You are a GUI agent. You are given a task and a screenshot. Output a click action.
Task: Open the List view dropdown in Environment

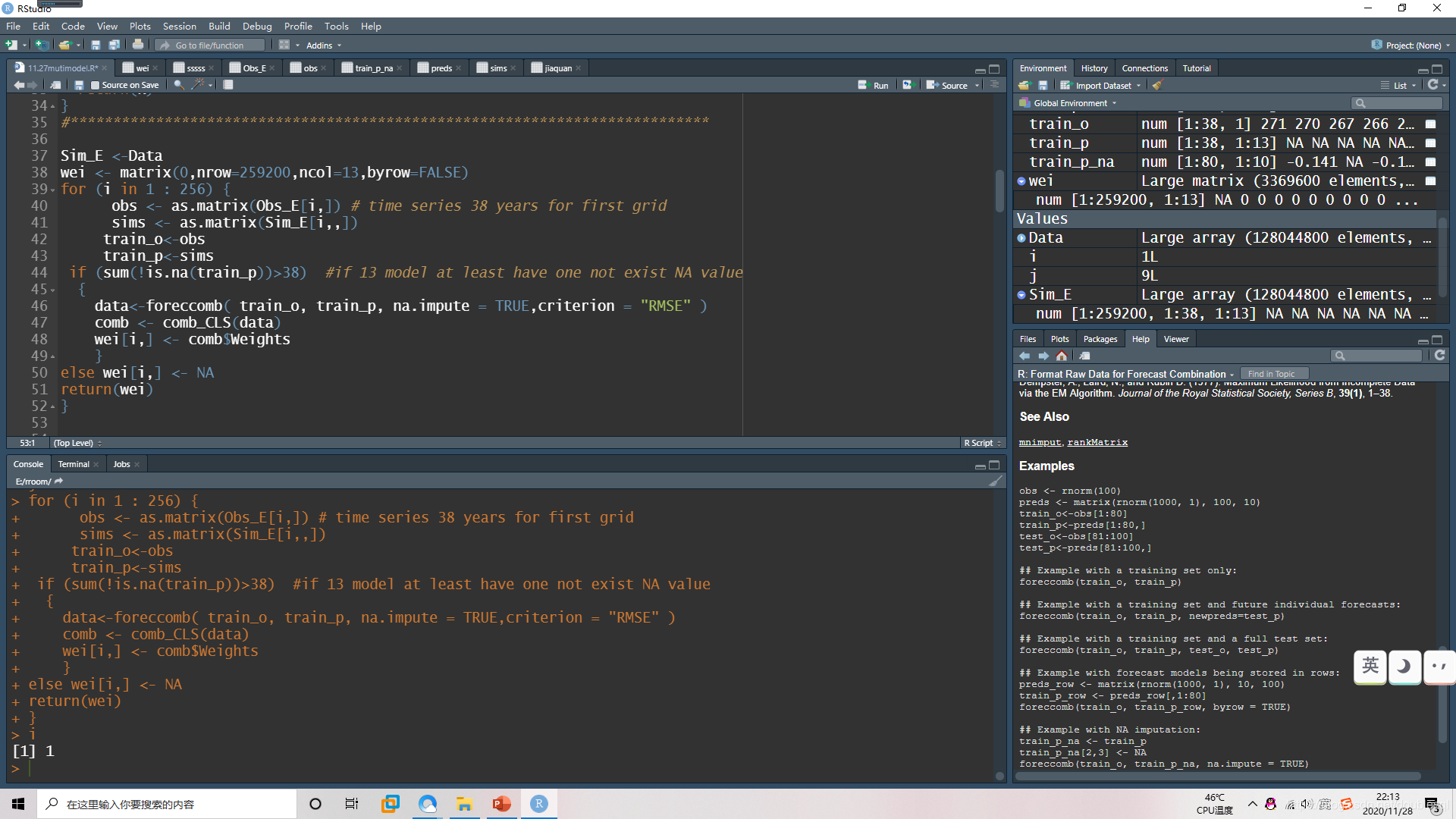pyautogui.click(x=1398, y=86)
